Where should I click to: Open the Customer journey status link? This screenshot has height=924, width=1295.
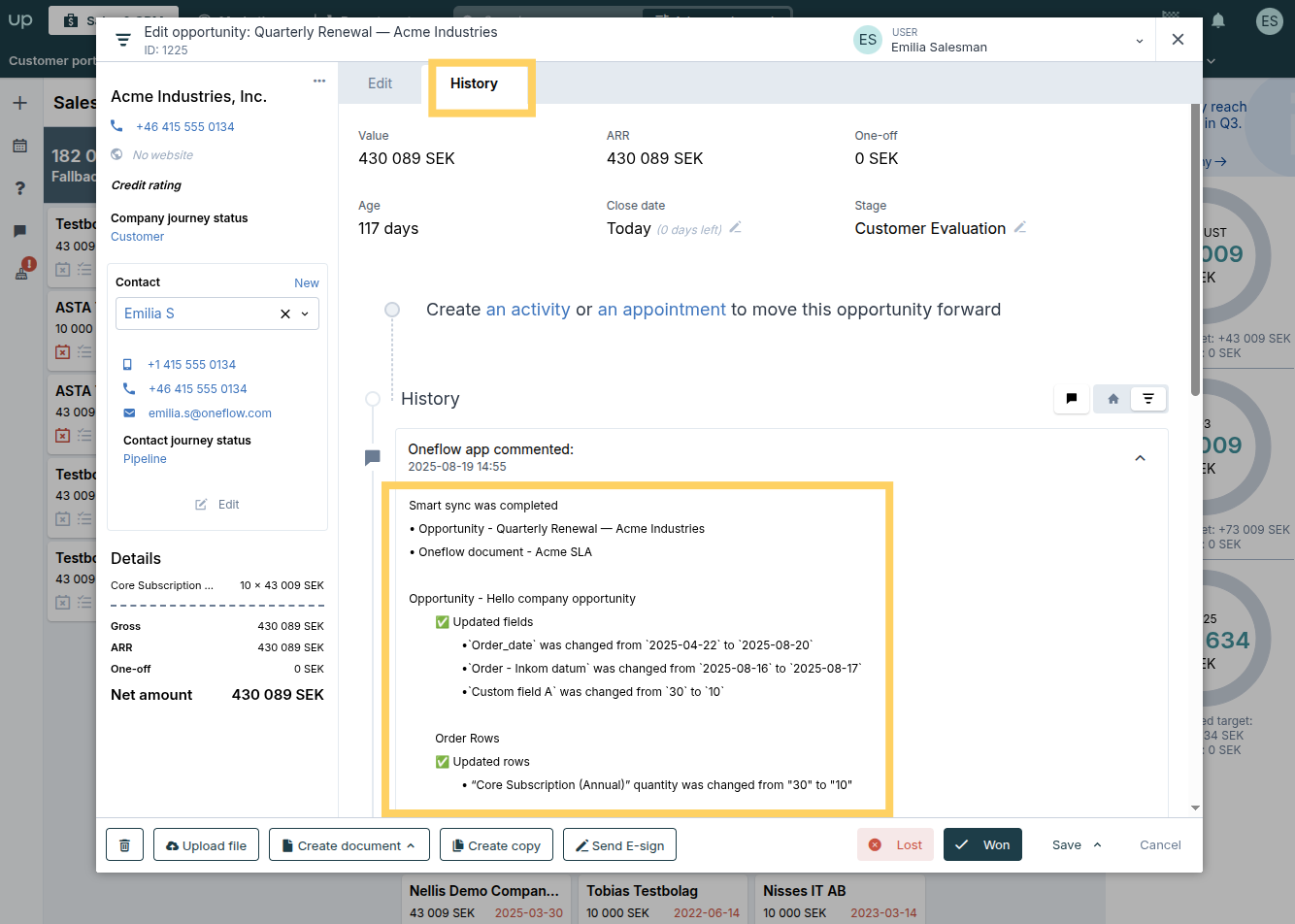coord(137,237)
